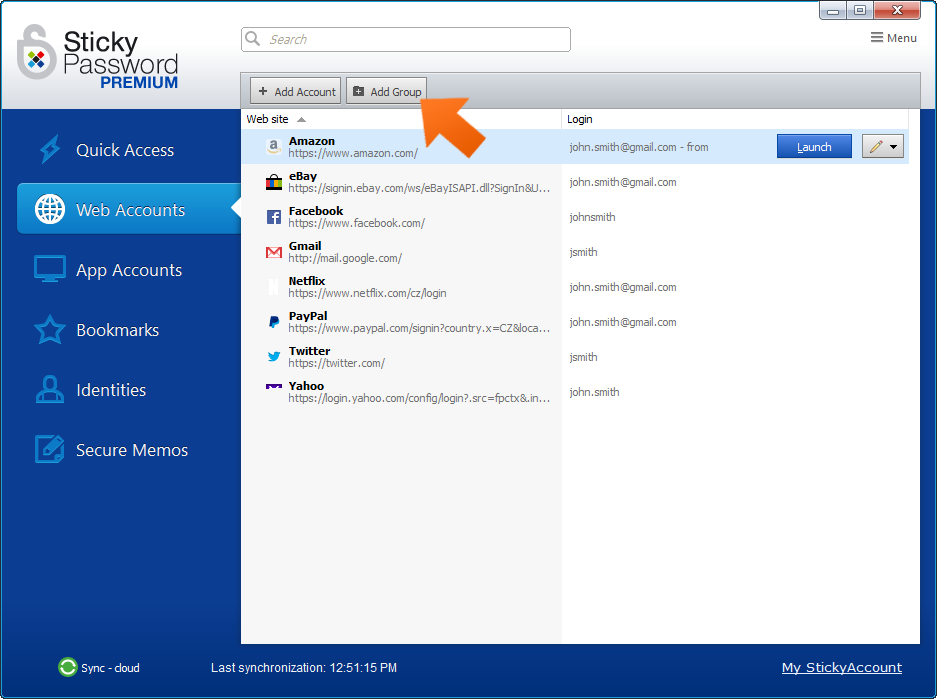
Task: Click the jsmith login on Twitter row
Action: tap(583, 357)
